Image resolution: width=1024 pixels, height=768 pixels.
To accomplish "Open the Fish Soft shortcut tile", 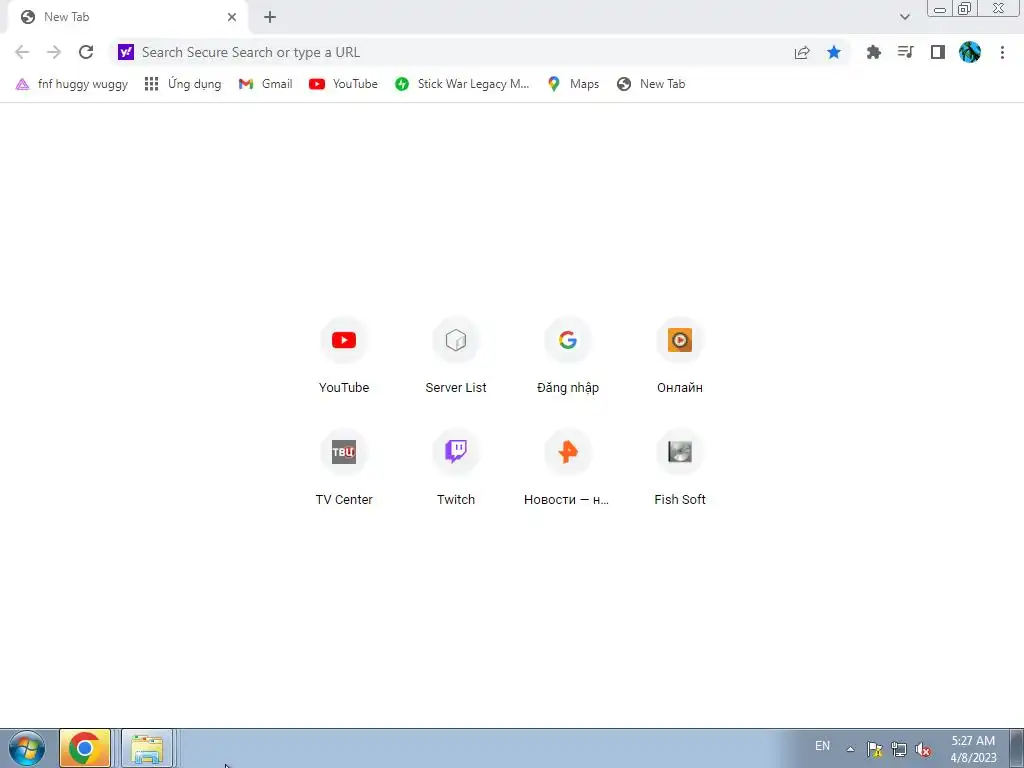I will click(680, 468).
